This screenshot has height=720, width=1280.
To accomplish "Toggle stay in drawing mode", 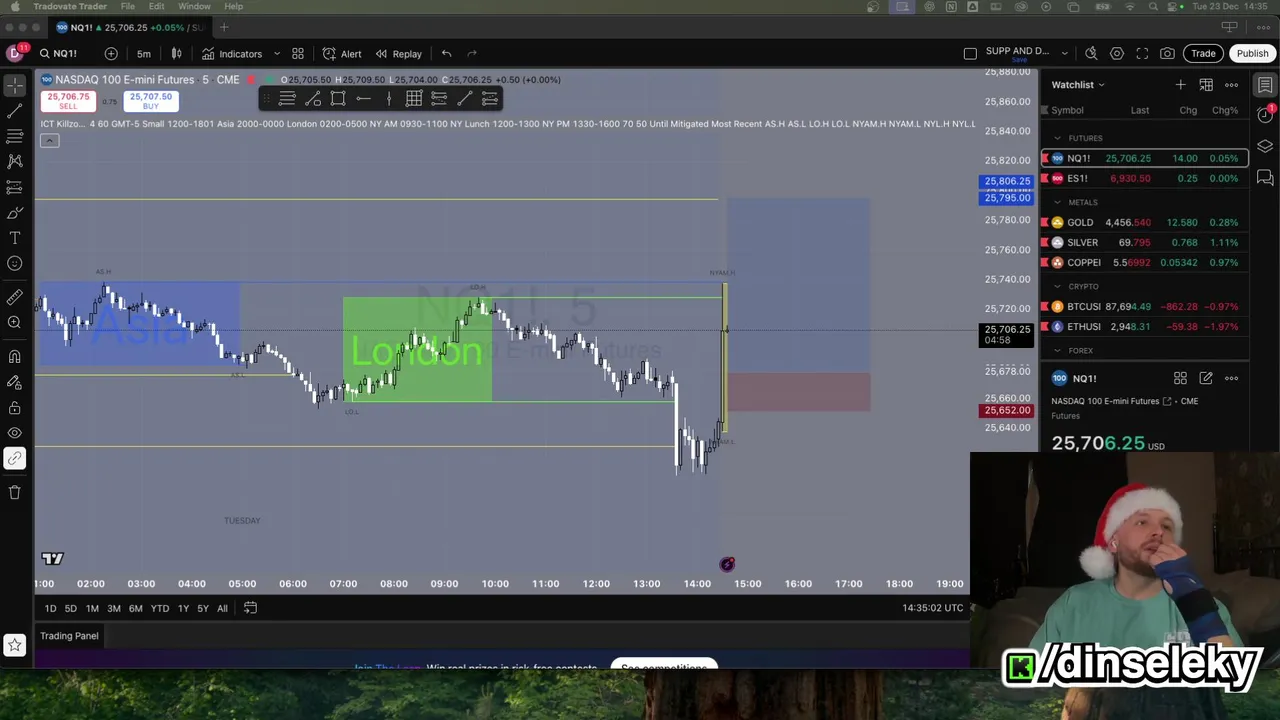I will click(x=15, y=382).
